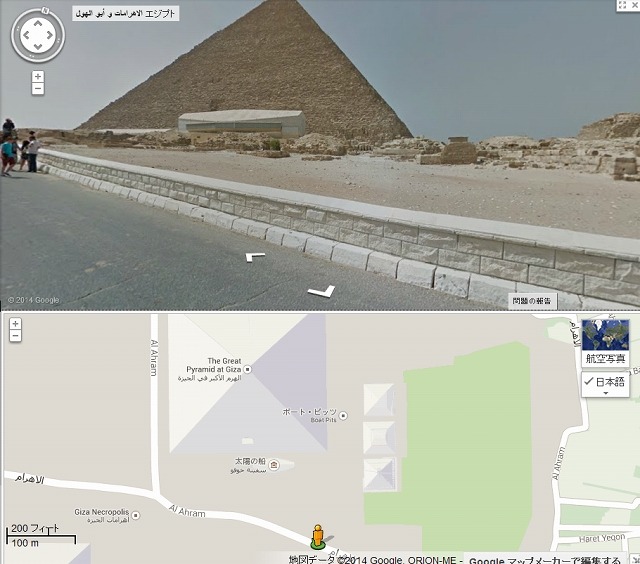This screenshot has height=564, width=640.
Task: Select The Great Pyramid at Giza marker
Action: (247, 369)
